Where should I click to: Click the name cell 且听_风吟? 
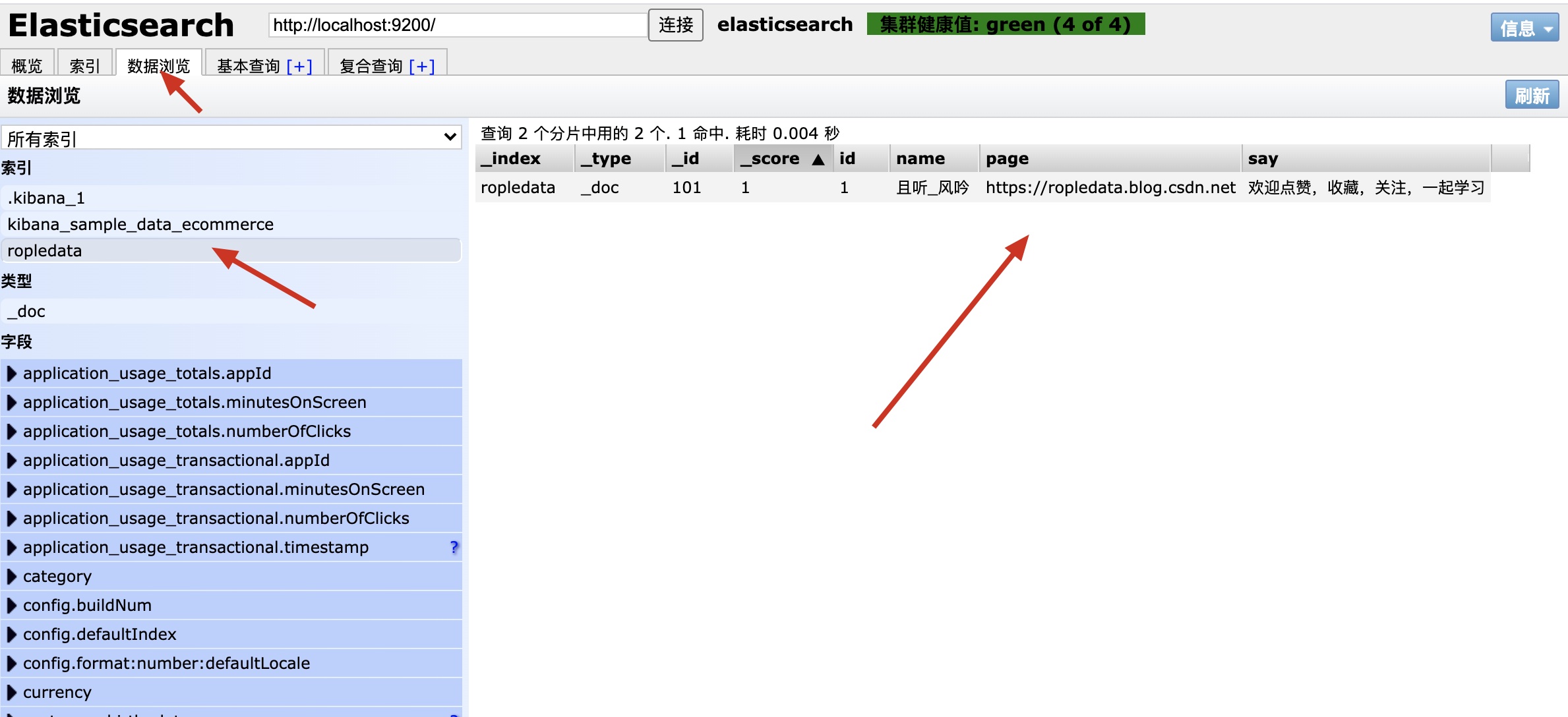click(935, 187)
